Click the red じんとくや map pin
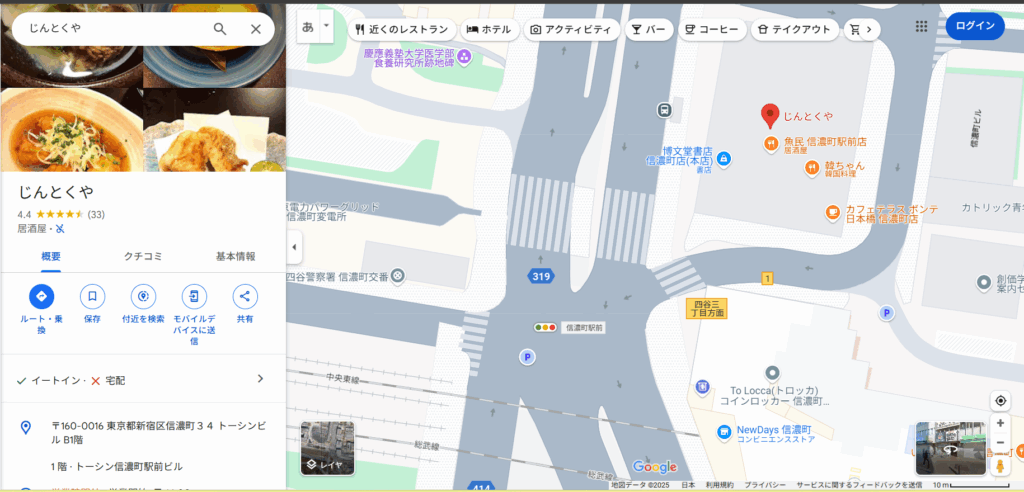 (x=771, y=116)
